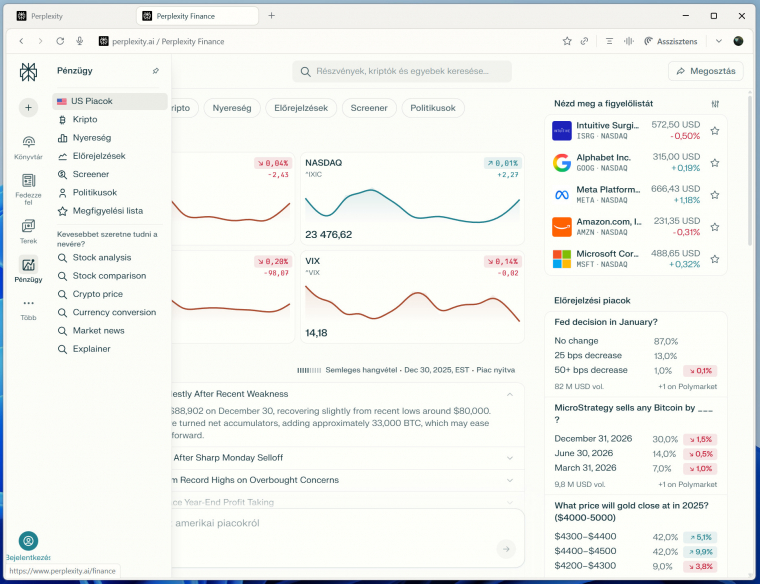
Task: Click the stock and crypto search field
Action: click(402, 71)
